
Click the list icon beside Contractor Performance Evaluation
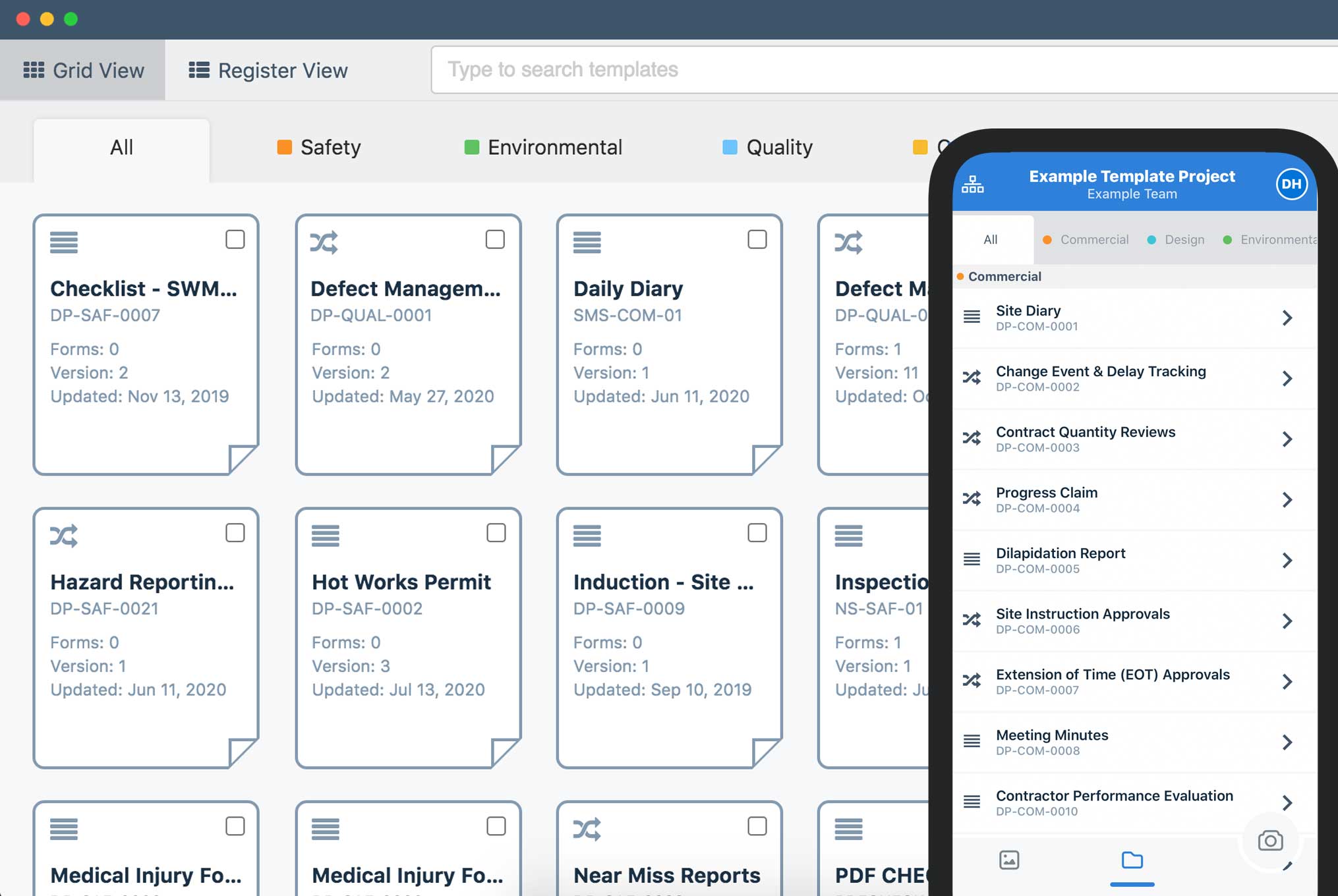(x=972, y=802)
